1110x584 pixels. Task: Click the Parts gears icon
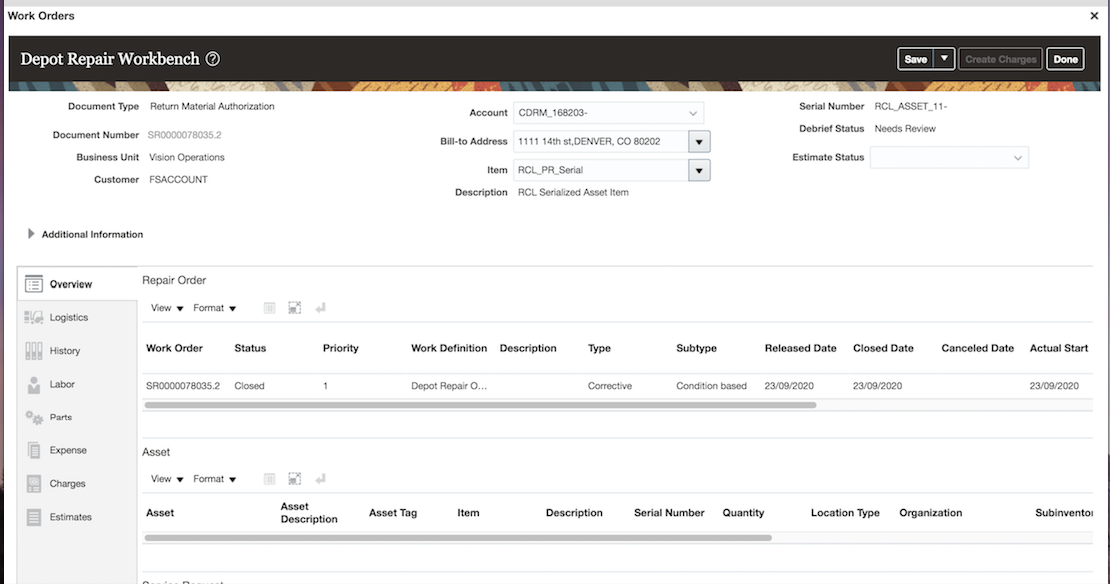33,418
